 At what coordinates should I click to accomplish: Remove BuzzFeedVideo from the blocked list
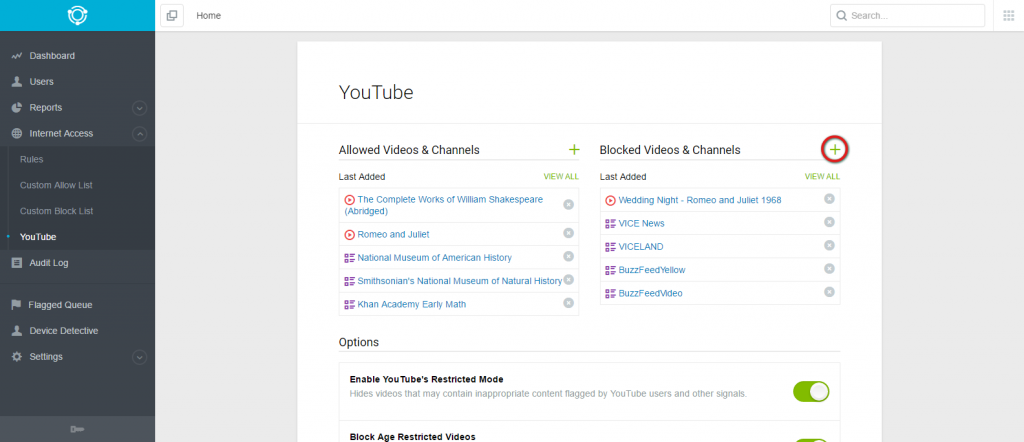point(829,292)
